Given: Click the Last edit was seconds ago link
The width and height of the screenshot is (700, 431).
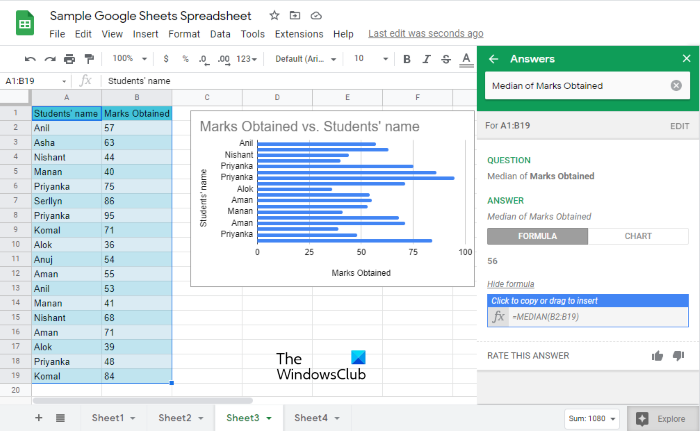Looking at the screenshot, I should tap(425, 33).
